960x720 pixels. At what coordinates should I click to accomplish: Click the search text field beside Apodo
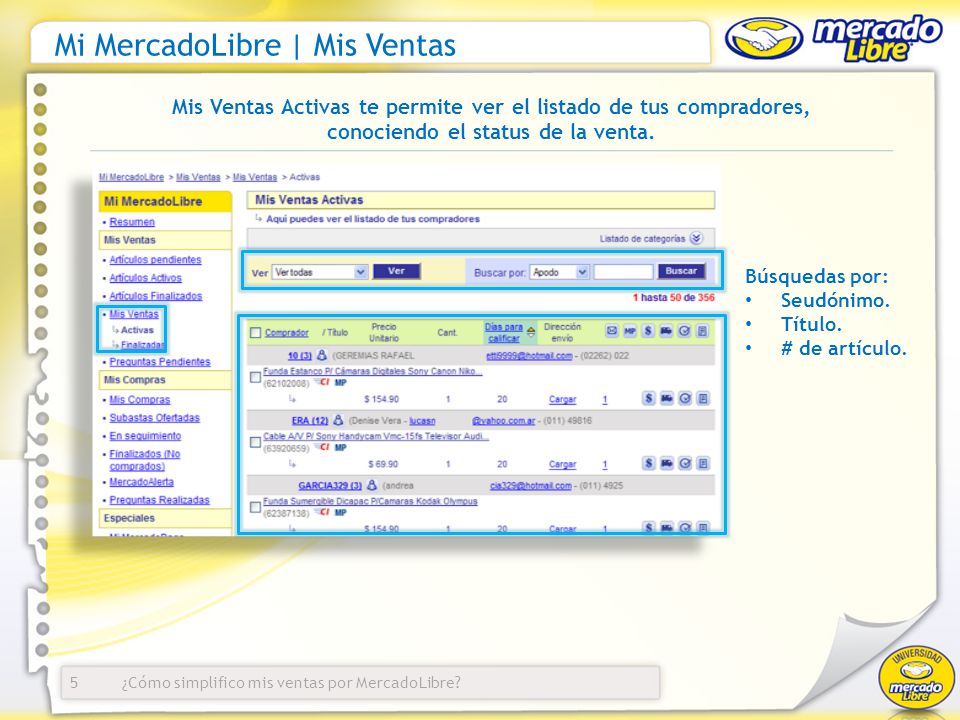[x=623, y=272]
